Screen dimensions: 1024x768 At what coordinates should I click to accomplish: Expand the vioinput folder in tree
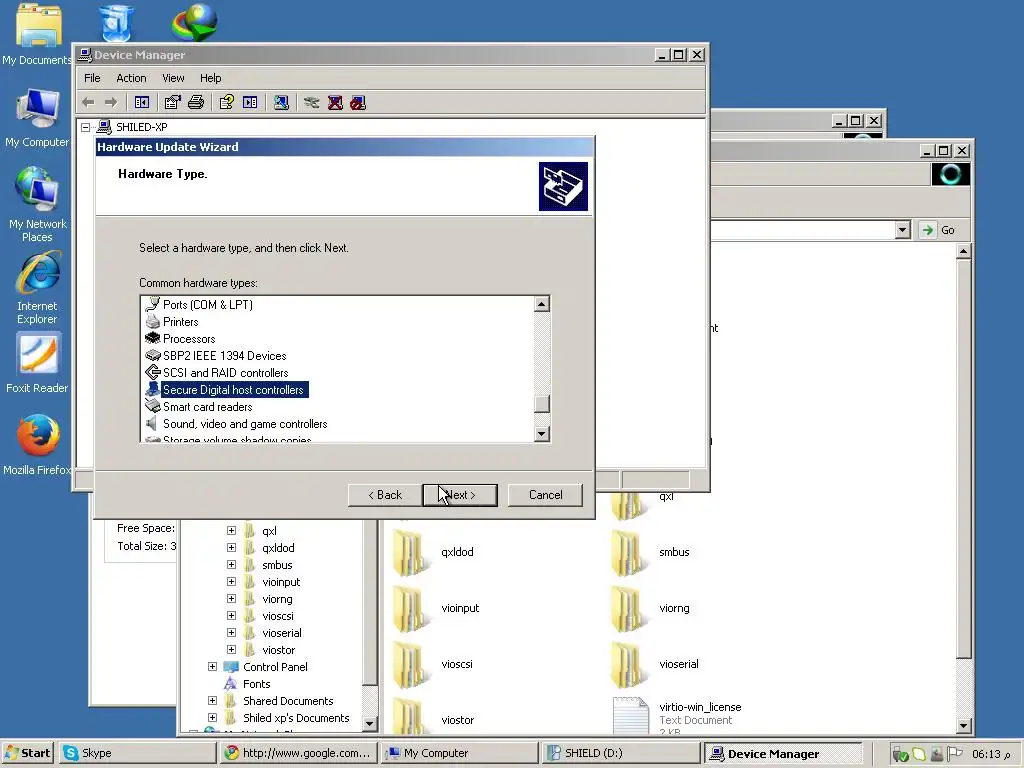[x=231, y=582]
